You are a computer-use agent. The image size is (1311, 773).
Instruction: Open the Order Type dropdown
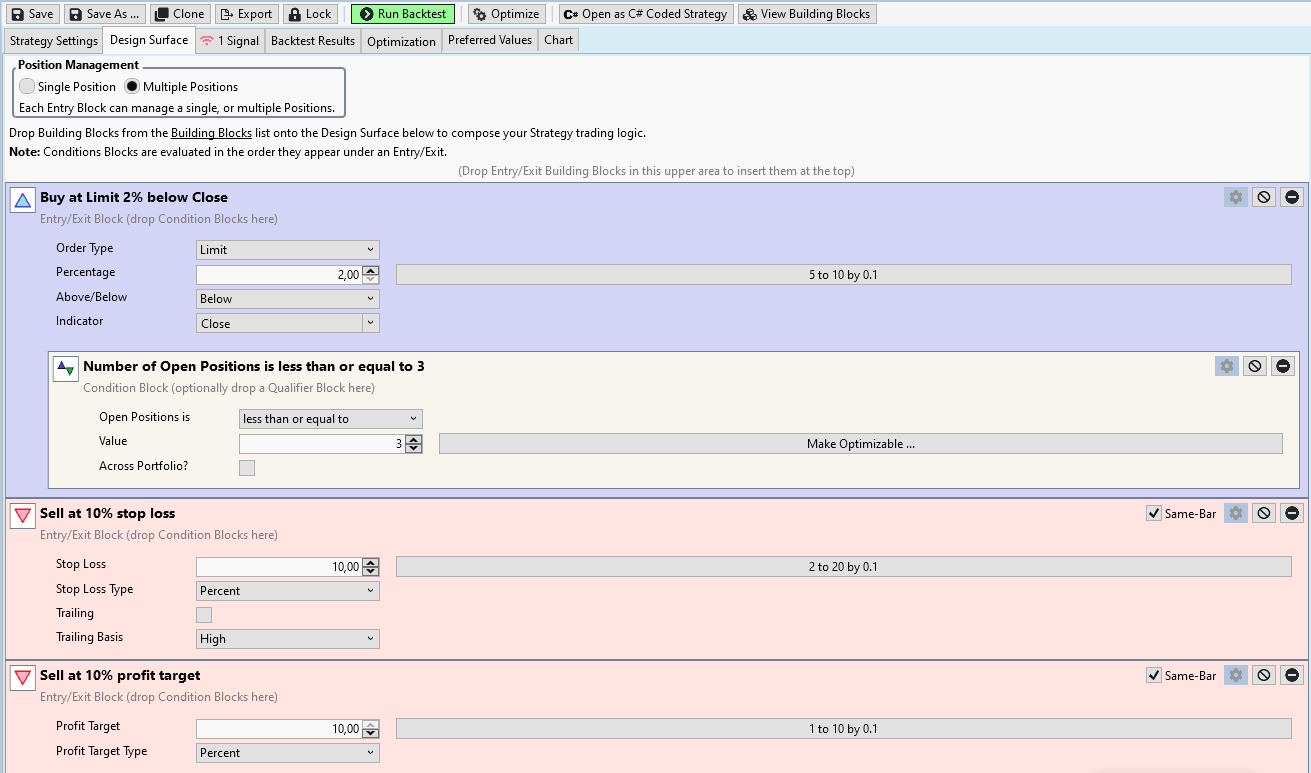coord(288,250)
